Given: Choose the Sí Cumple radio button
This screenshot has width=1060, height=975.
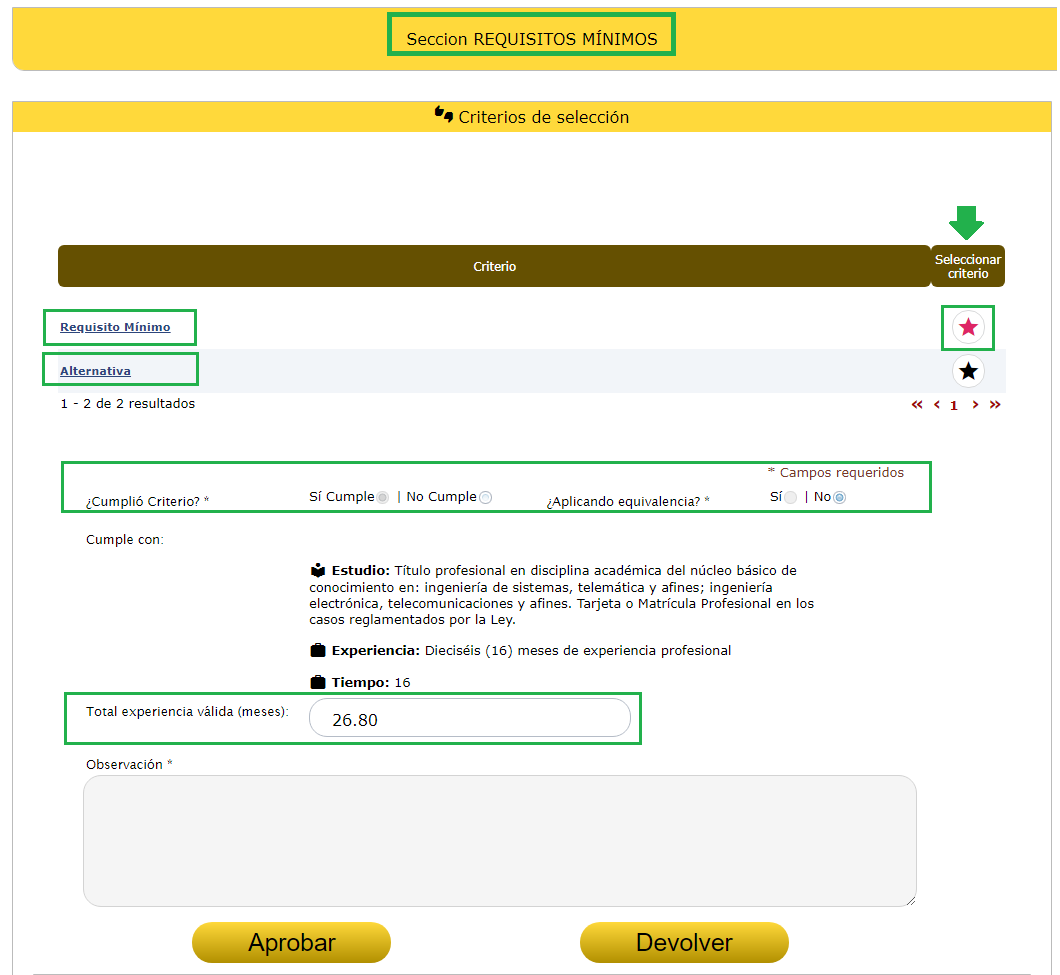Looking at the screenshot, I should coord(383,497).
